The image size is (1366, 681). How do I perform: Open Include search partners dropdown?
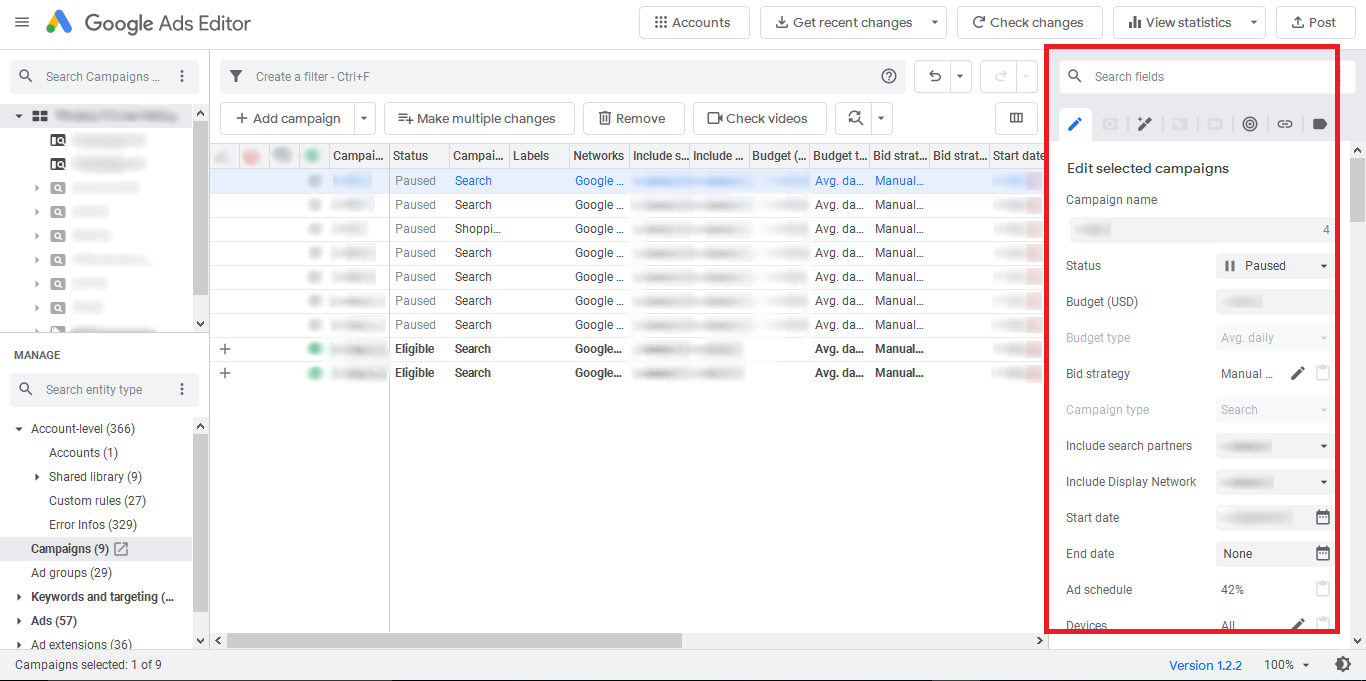tap(1275, 446)
